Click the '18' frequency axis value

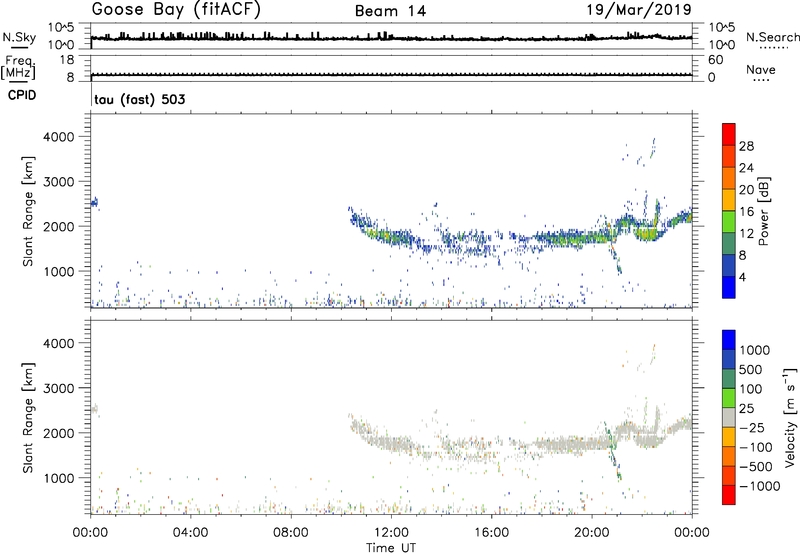click(x=67, y=60)
